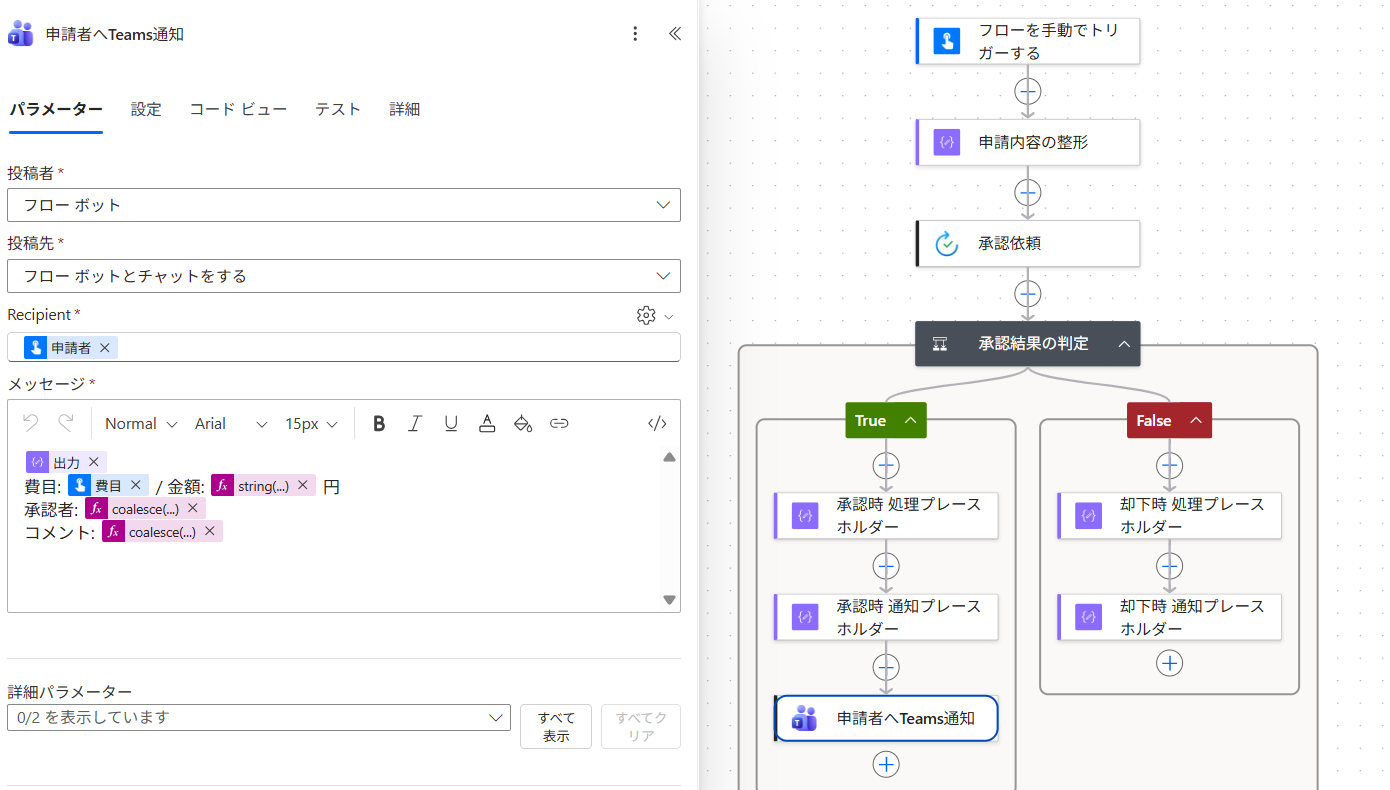This screenshot has height=790, width=1390.
Task: Toggle bold formatting in message editor
Action: (379, 424)
